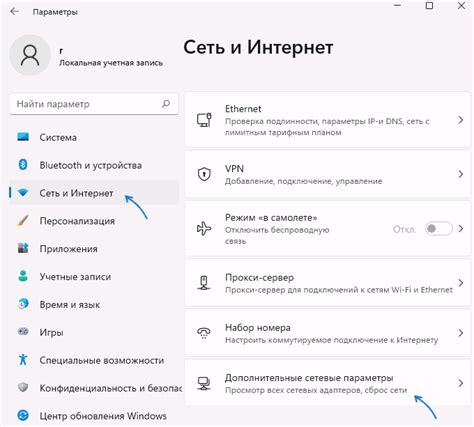
Task: Click the back arrow in the Параметры title bar
Action: [x=14, y=12]
